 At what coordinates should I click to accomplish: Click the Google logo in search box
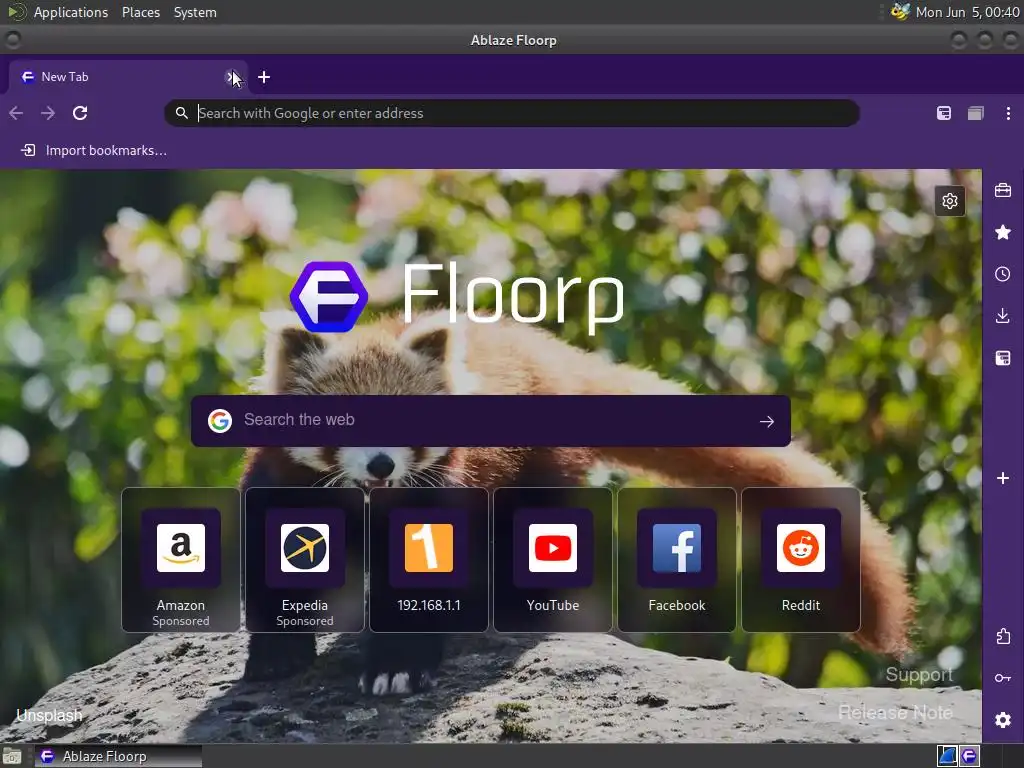pyautogui.click(x=220, y=421)
